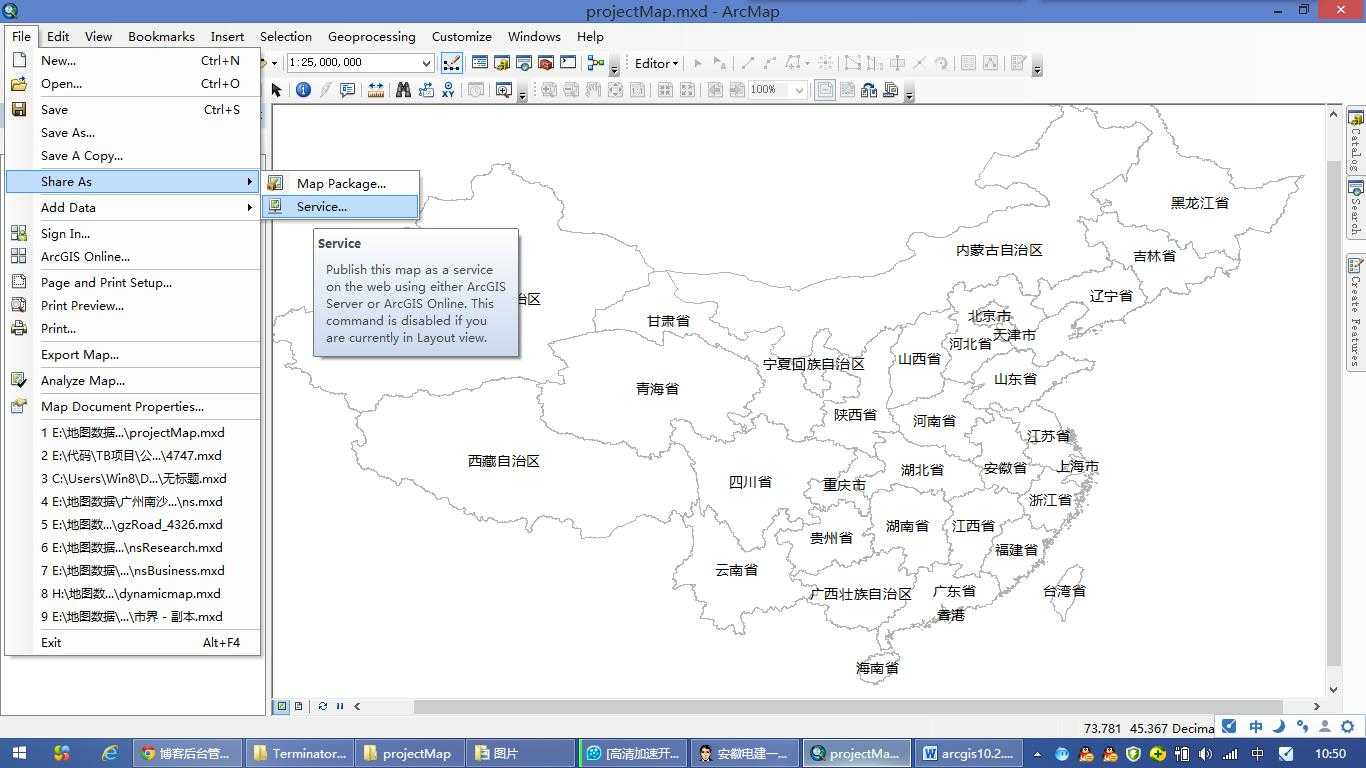Open recent file 4 ns.mxd
This screenshot has height=768, width=1366.
[133, 501]
